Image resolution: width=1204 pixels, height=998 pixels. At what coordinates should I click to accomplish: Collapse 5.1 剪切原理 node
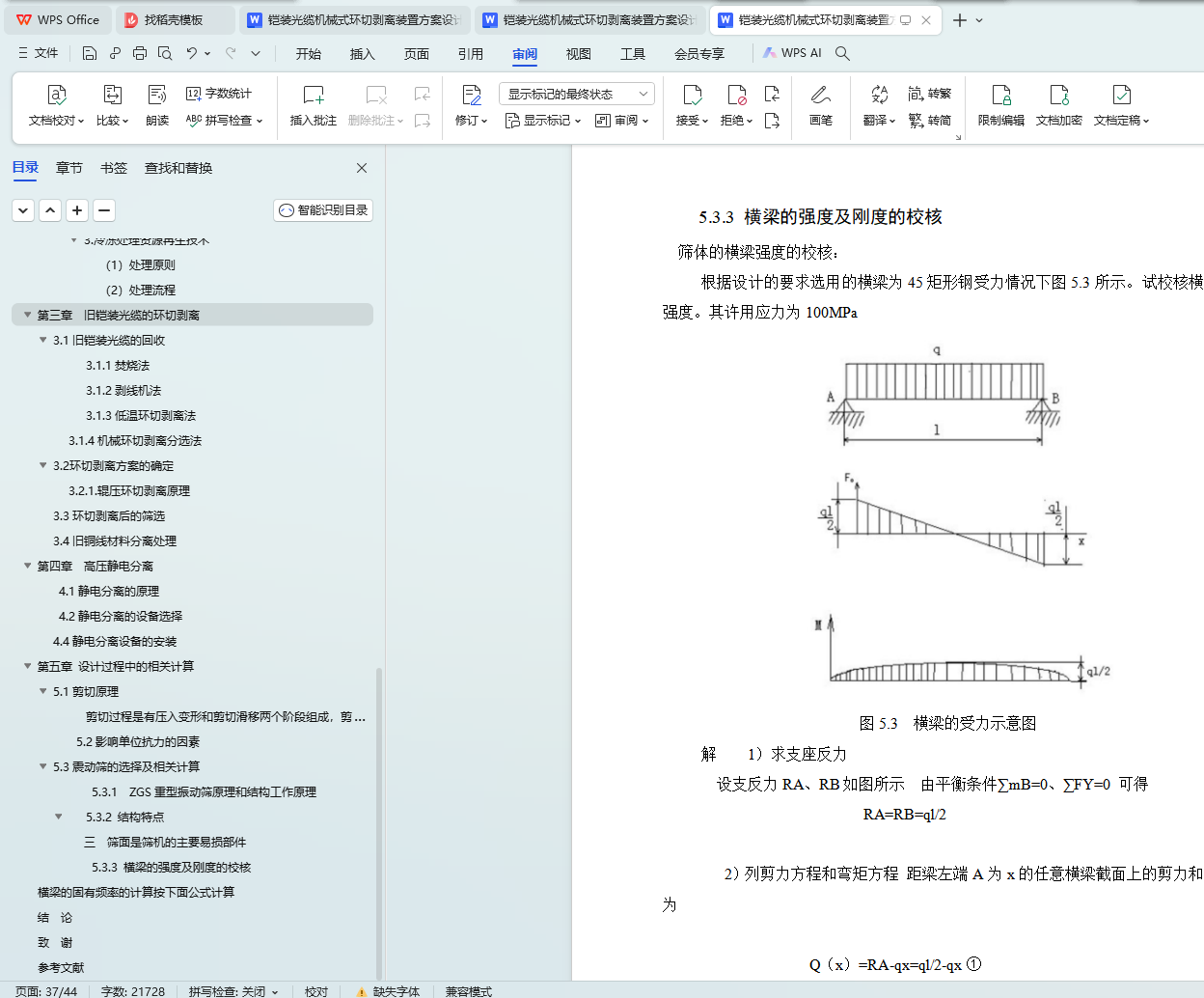42,691
